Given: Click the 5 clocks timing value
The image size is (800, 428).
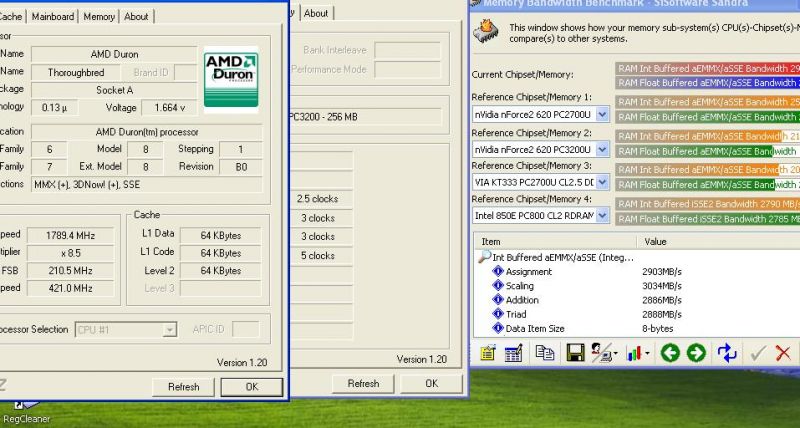Looking at the screenshot, I should point(321,256).
